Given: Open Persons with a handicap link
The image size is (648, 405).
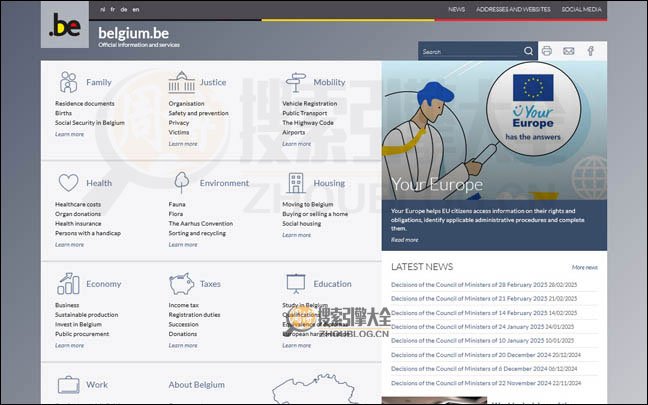Looking at the screenshot, I should [88, 233].
